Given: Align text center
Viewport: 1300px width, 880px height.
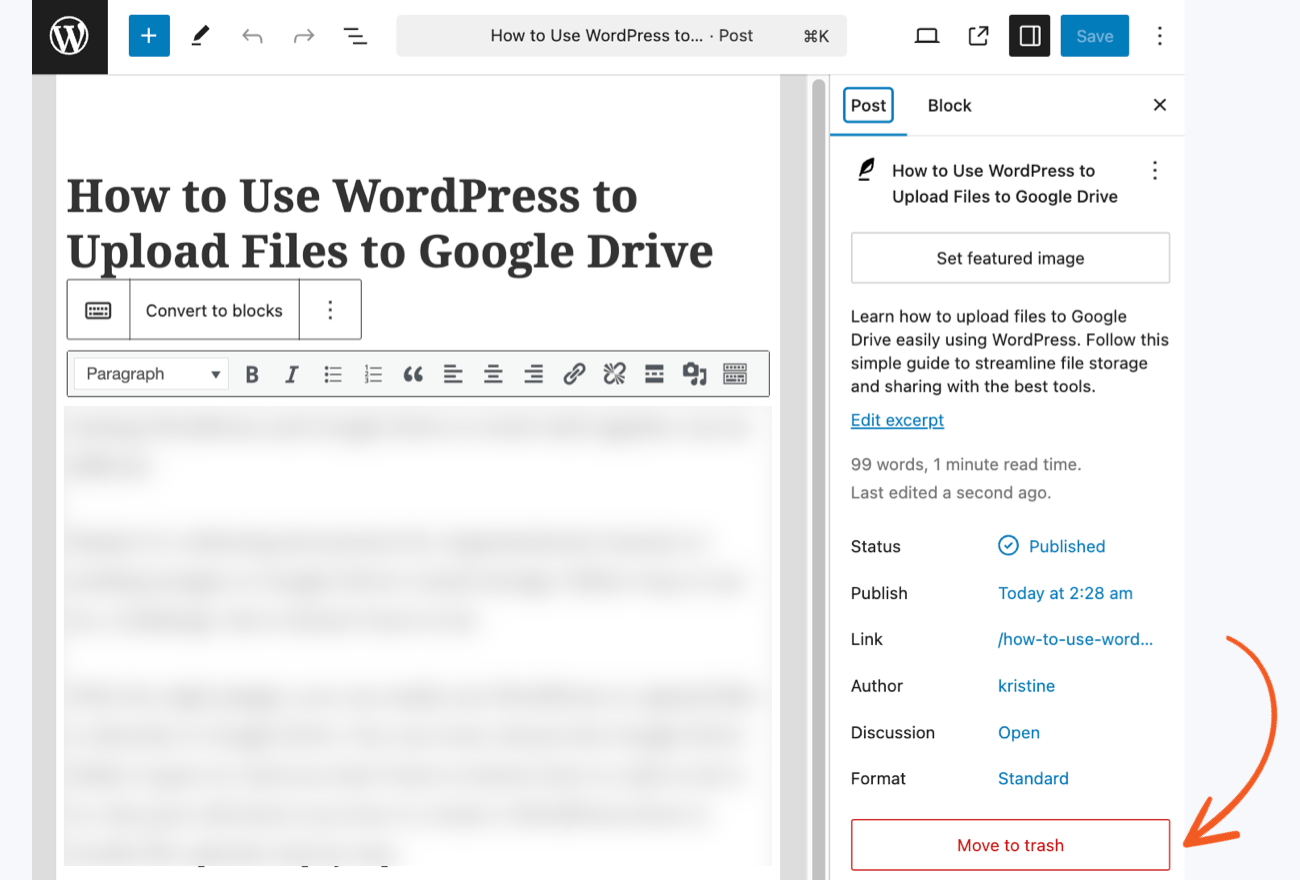Looking at the screenshot, I should click(493, 374).
